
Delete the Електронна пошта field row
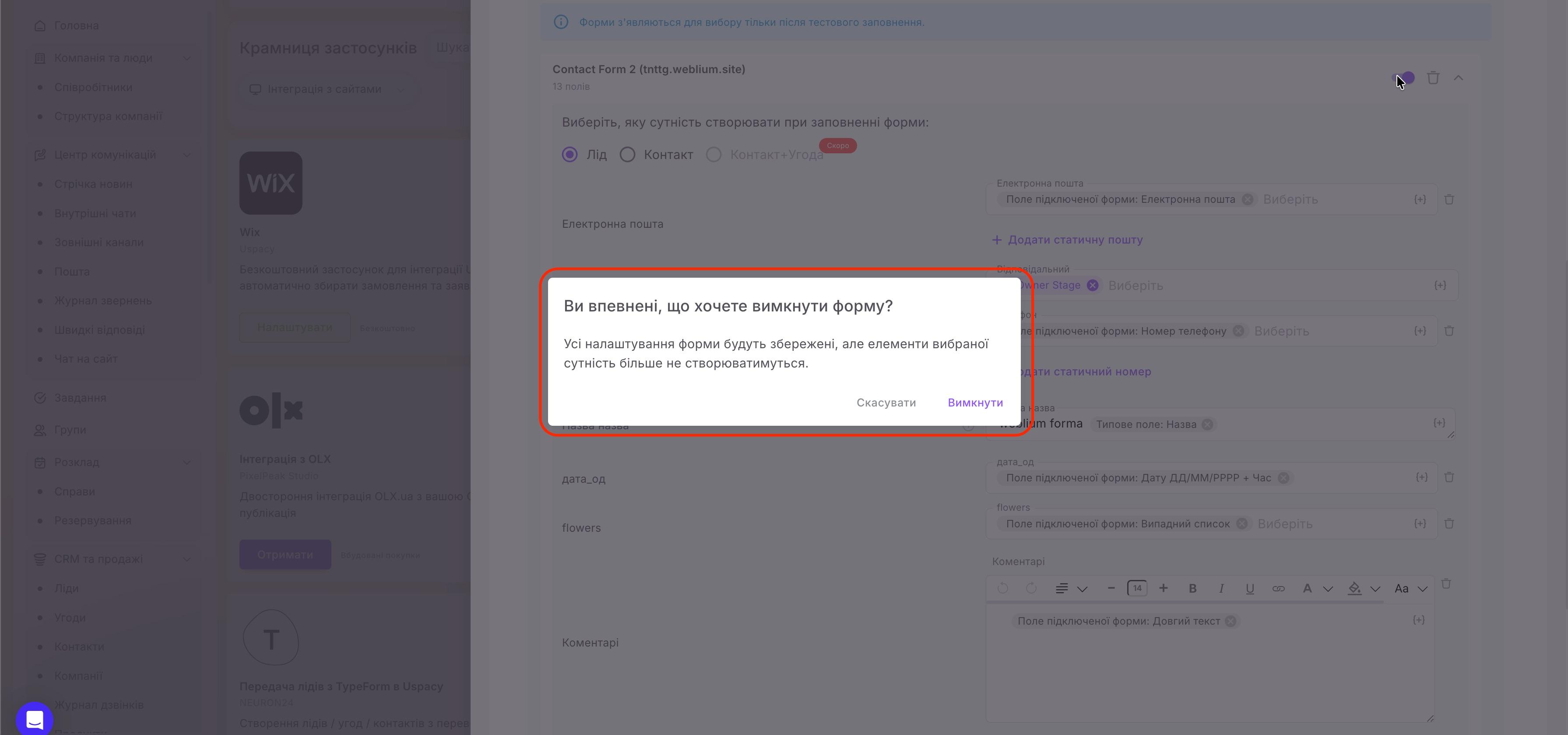(x=1449, y=200)
